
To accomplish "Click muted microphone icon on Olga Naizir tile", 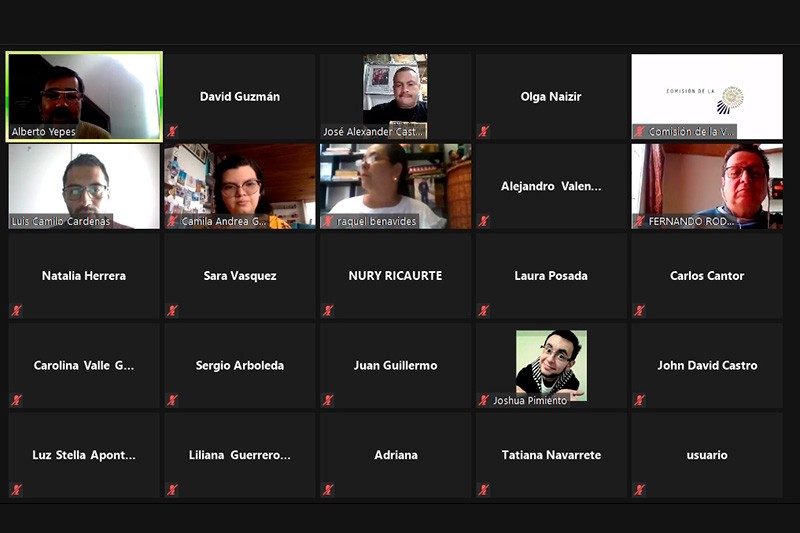I will point(484,132).
